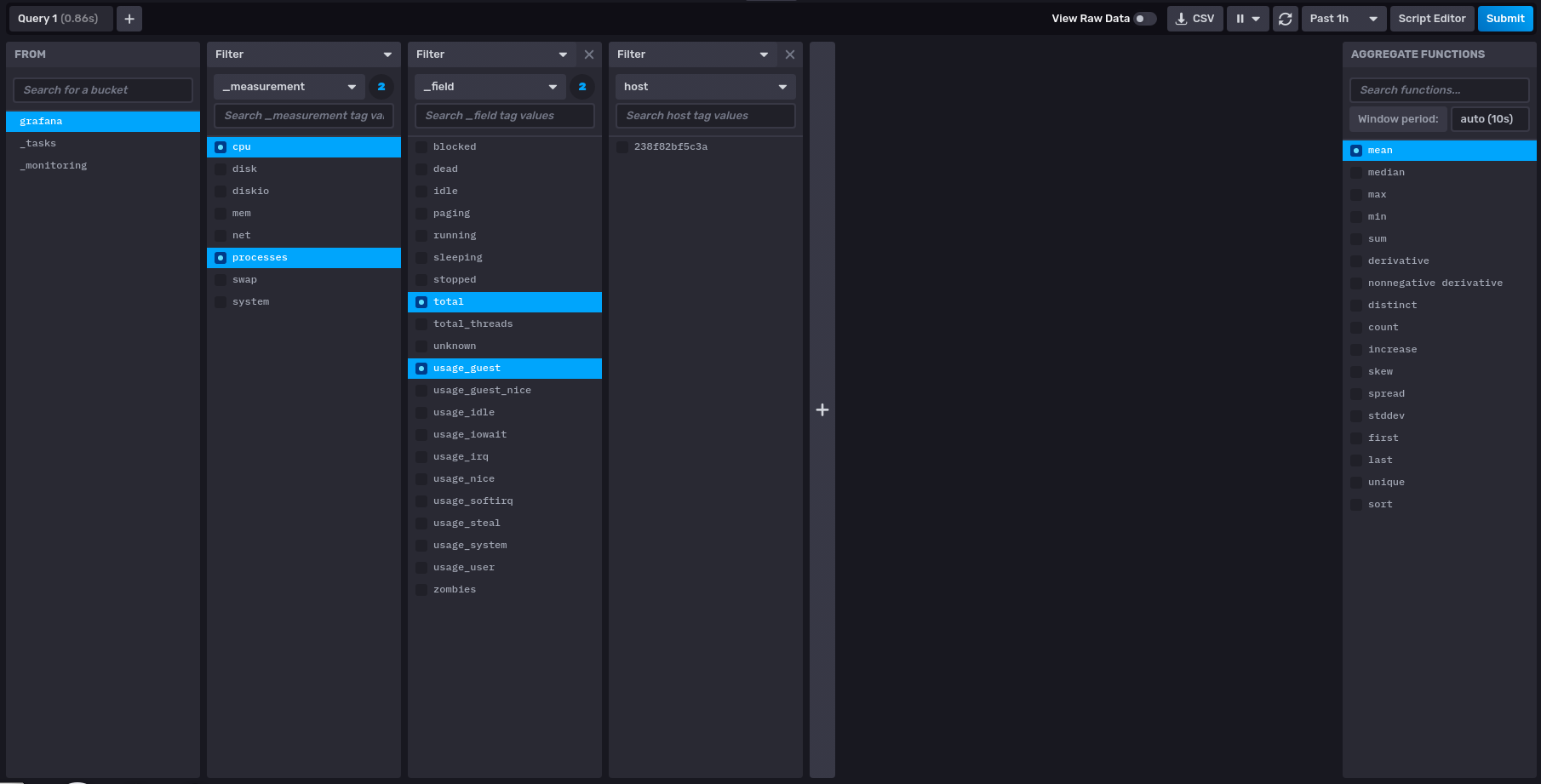Switch to the Script Editor
This screenshot has width=1541, height=784.
pyautogui.click(x=1432, y=19)
